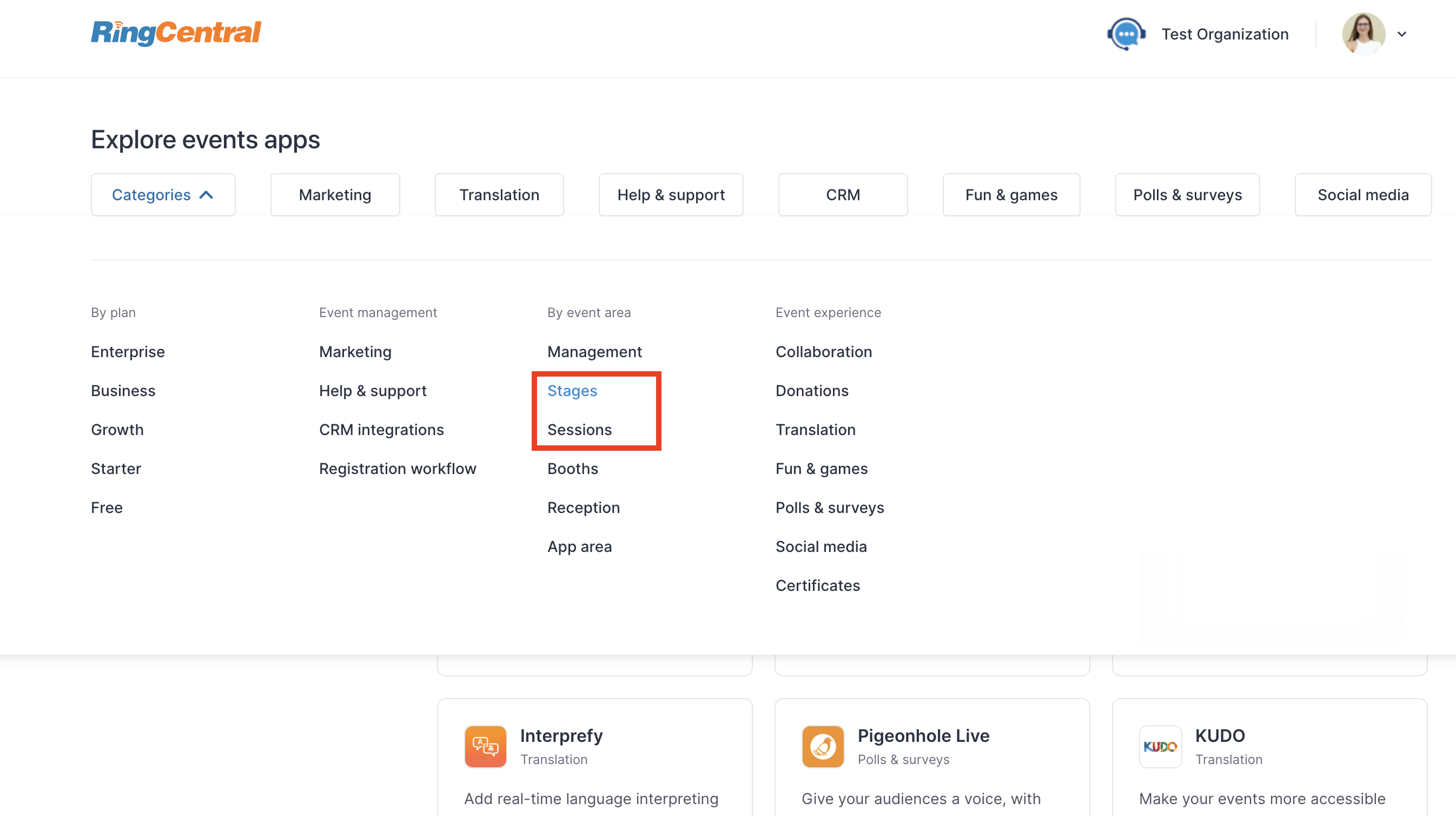
Task: Open the Stages event area
Action: (572, 391)
